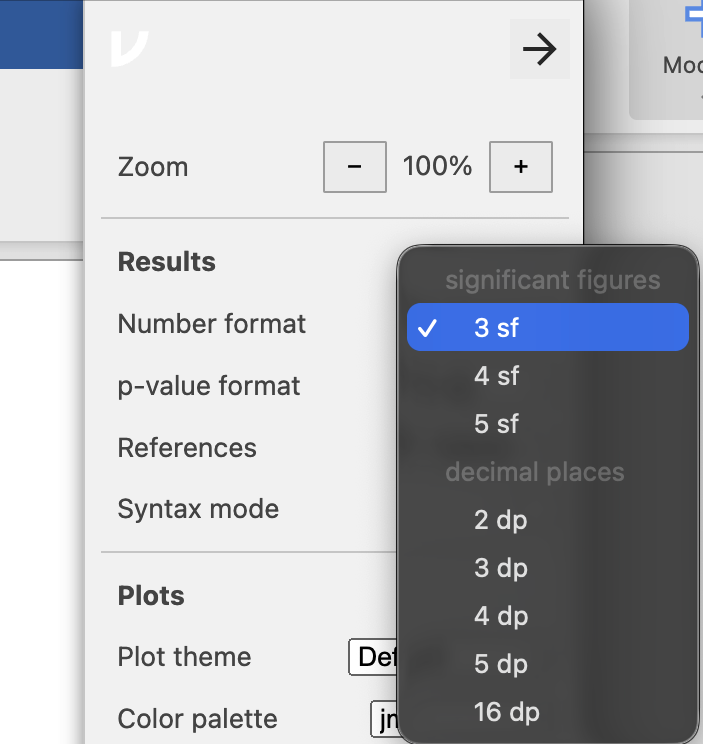703x744 pixels.
Task: Click the jamovi logo in panel header
Action: [x=129, y=49]
